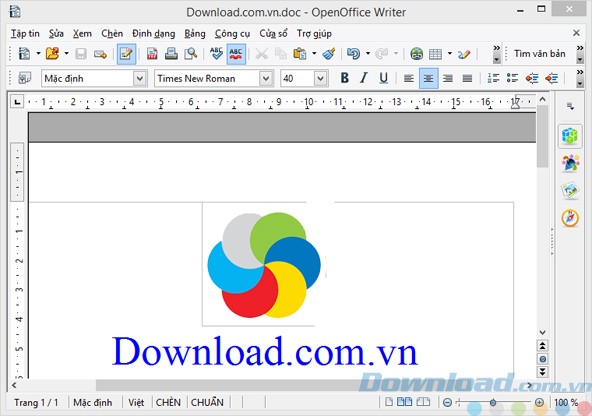Click Decrease Indent icon
The image size is (592, 416).
tap(532, 78)
